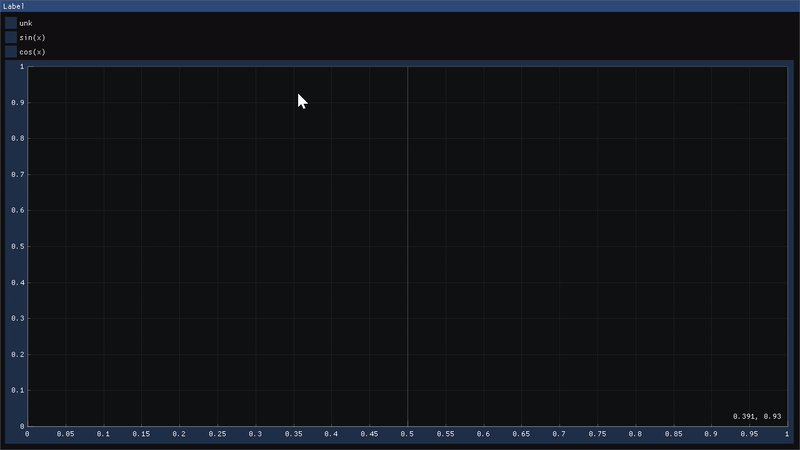Click the cos(x) text label
800x450 pixels.
(x=32, y=51)
